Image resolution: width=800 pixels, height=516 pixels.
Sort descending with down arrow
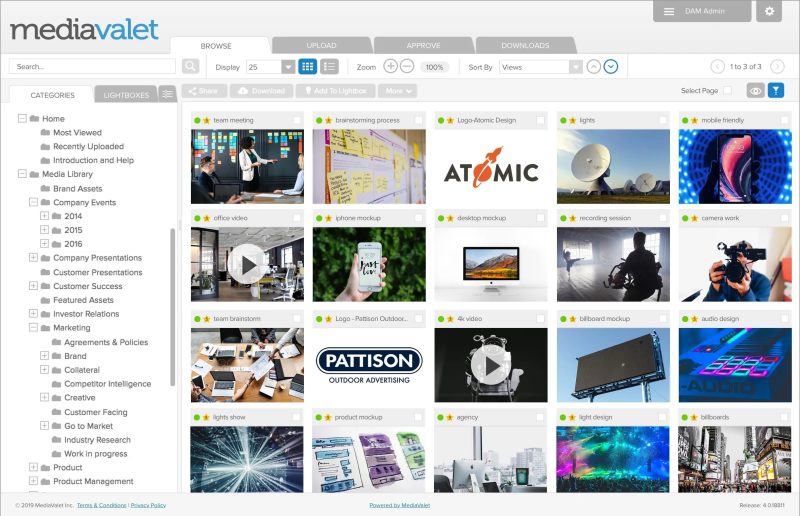click(x=611, y=67)
